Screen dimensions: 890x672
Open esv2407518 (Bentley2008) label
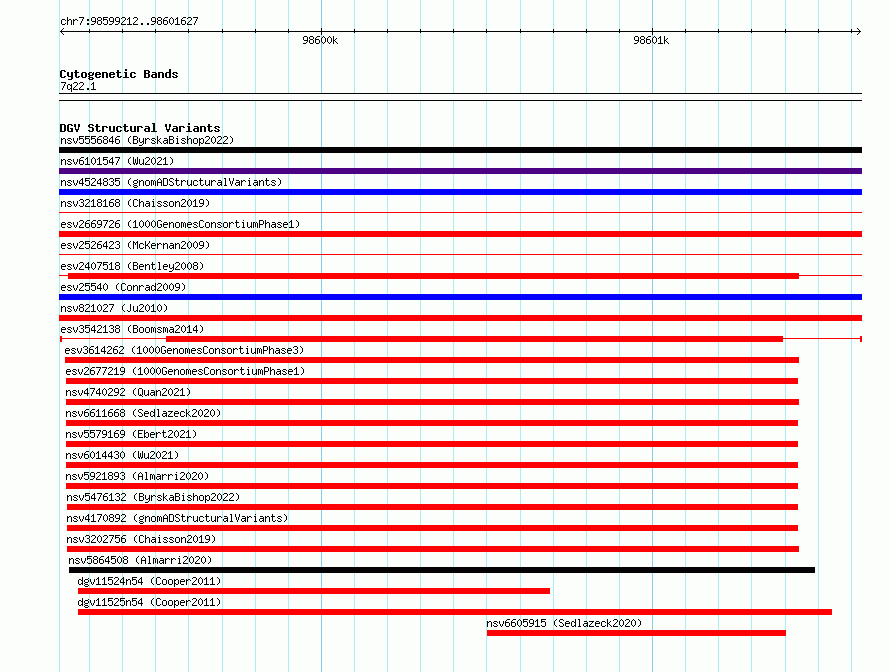pos(132,266)
